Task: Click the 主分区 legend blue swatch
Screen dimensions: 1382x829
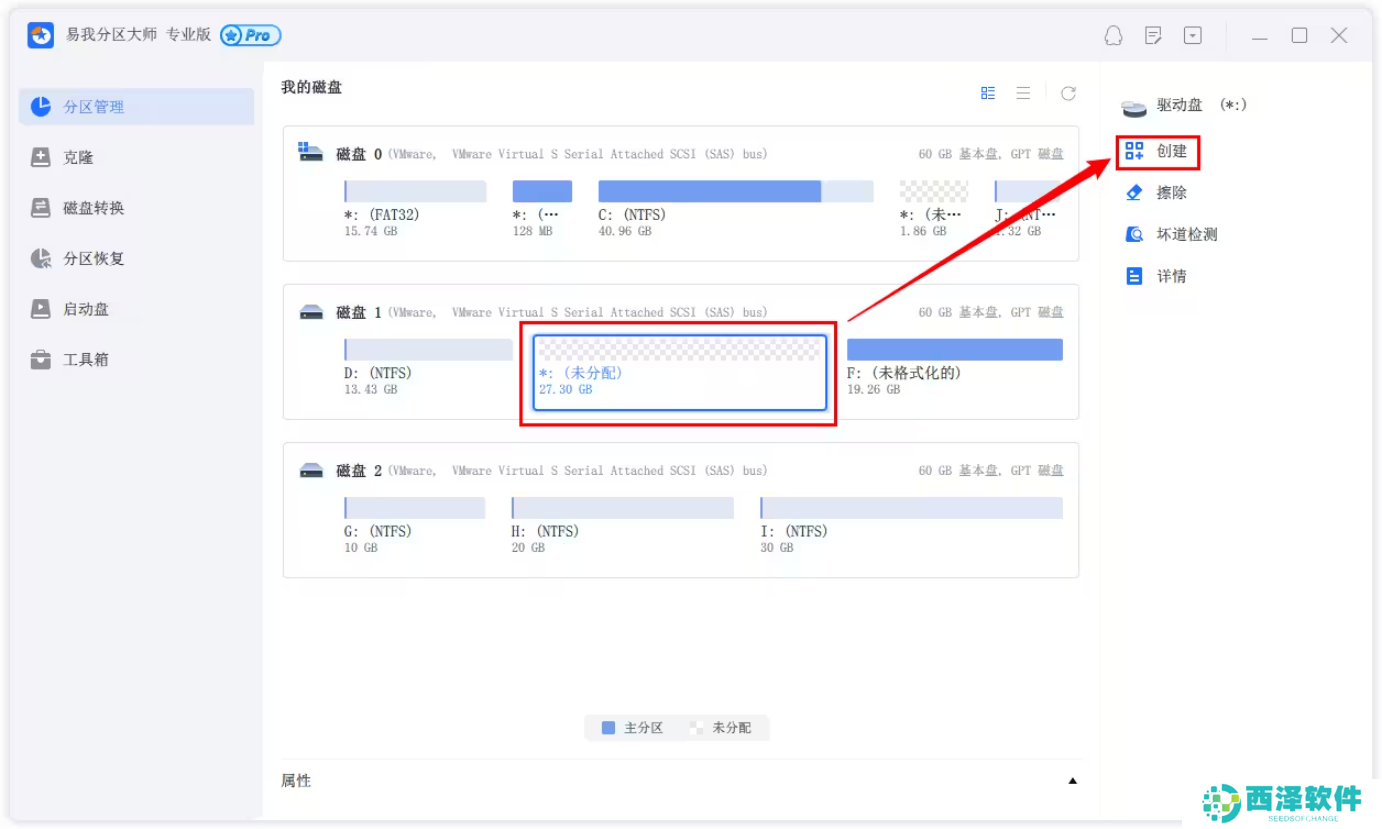Action: click(x=608, y=728)
